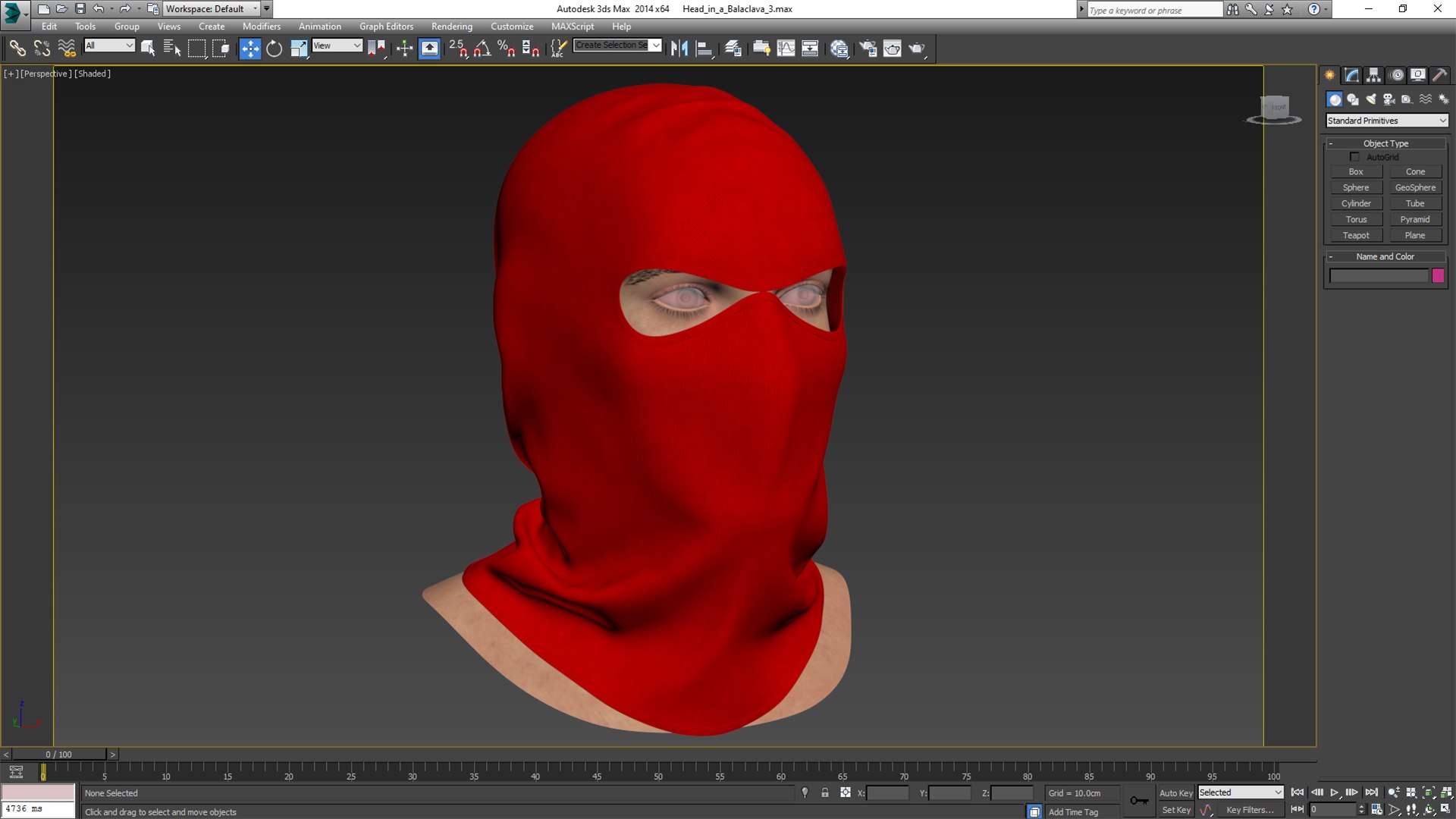
Task: Click the Set Key text button
Action: 1176,810
